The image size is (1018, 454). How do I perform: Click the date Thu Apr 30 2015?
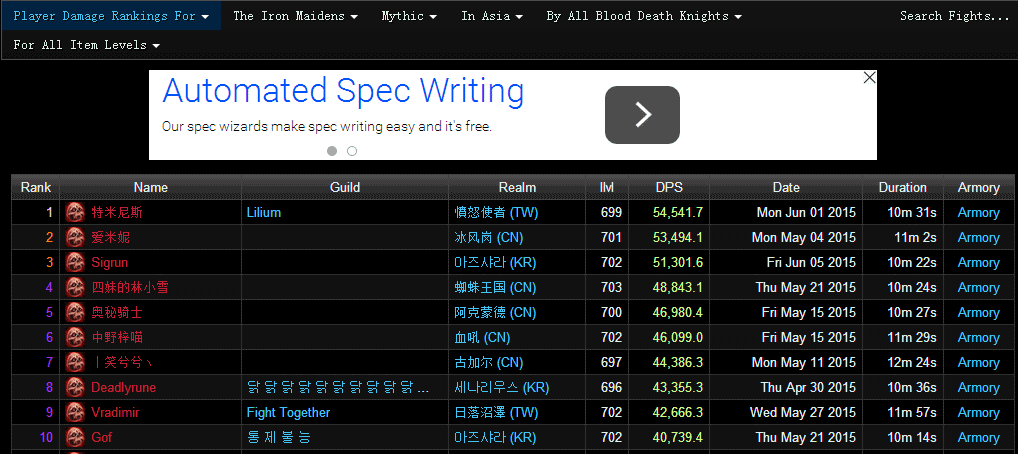pos(808,388)
